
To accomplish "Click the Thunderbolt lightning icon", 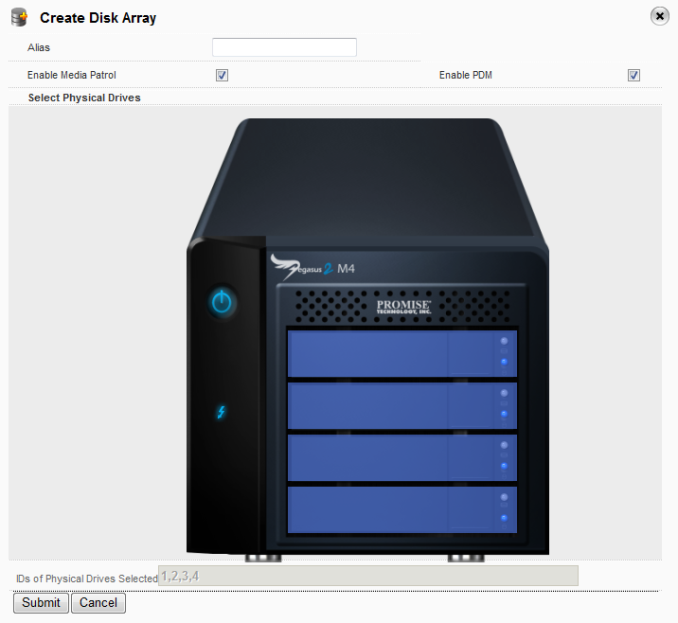I will (x=221, y=412).
